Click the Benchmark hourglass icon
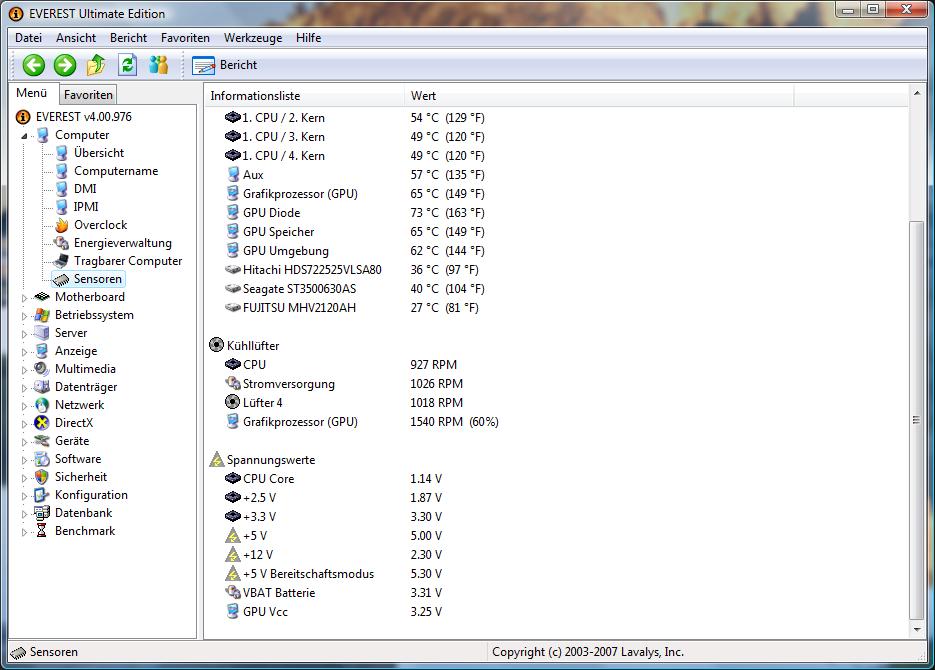 coord(42,531)
